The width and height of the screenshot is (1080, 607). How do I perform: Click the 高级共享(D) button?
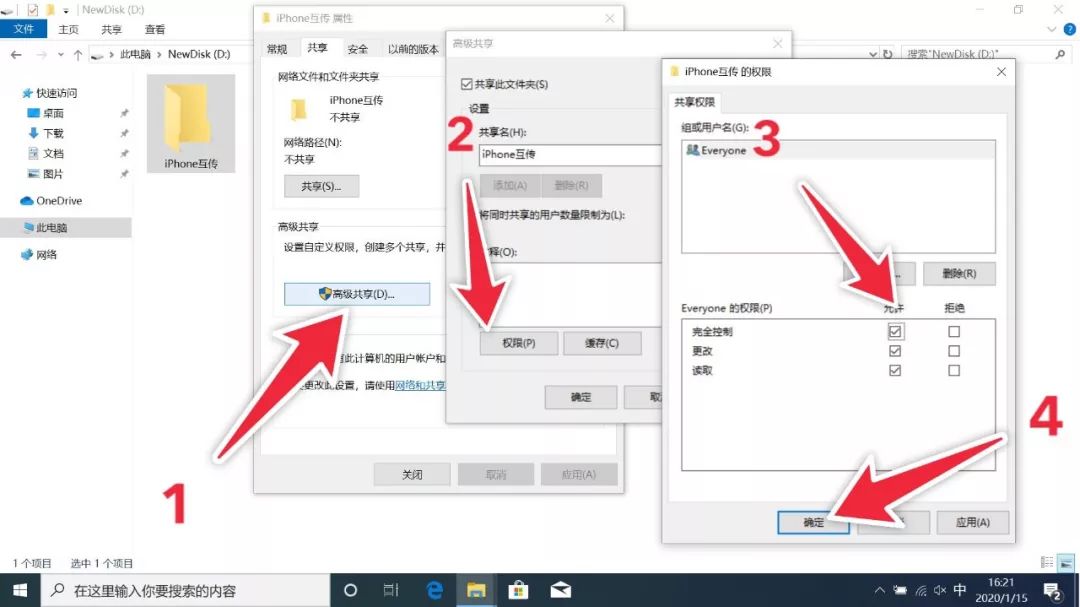click(x=357, y=293)
